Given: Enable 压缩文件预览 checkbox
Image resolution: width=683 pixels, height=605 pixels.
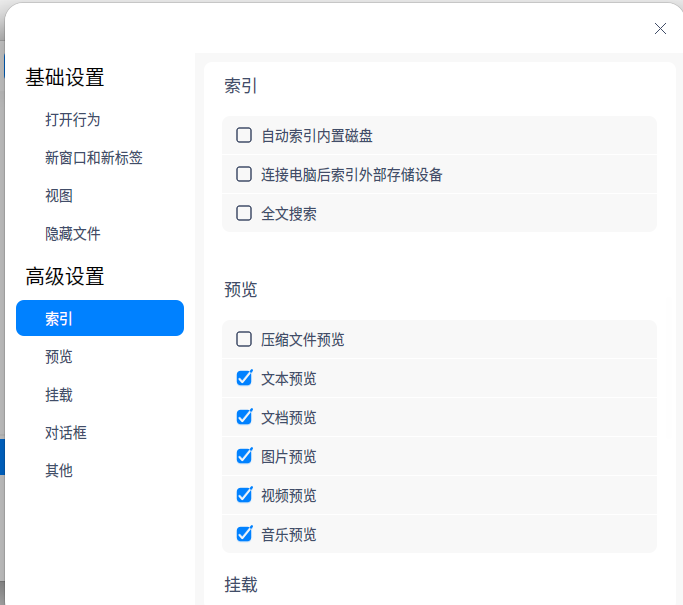Looking at the screenshot, I should coord(244,339).
